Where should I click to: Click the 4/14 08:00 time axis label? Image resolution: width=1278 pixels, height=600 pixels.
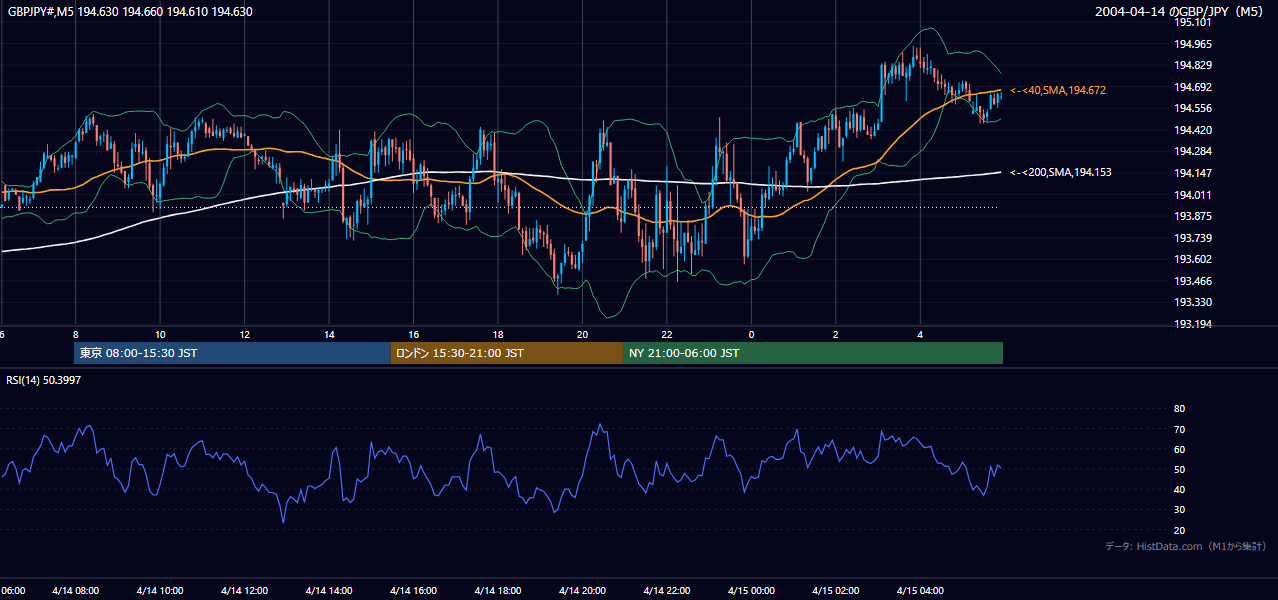[75, 590]
